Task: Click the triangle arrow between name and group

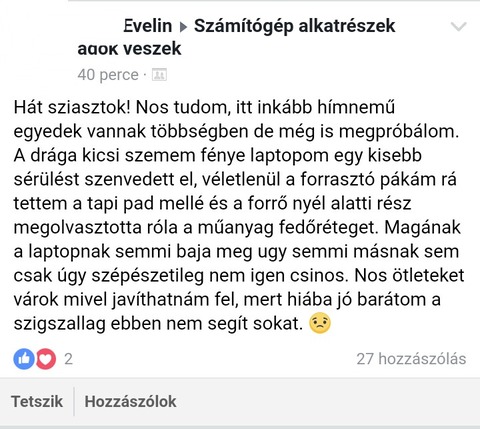Action: [x=183, y=27]
